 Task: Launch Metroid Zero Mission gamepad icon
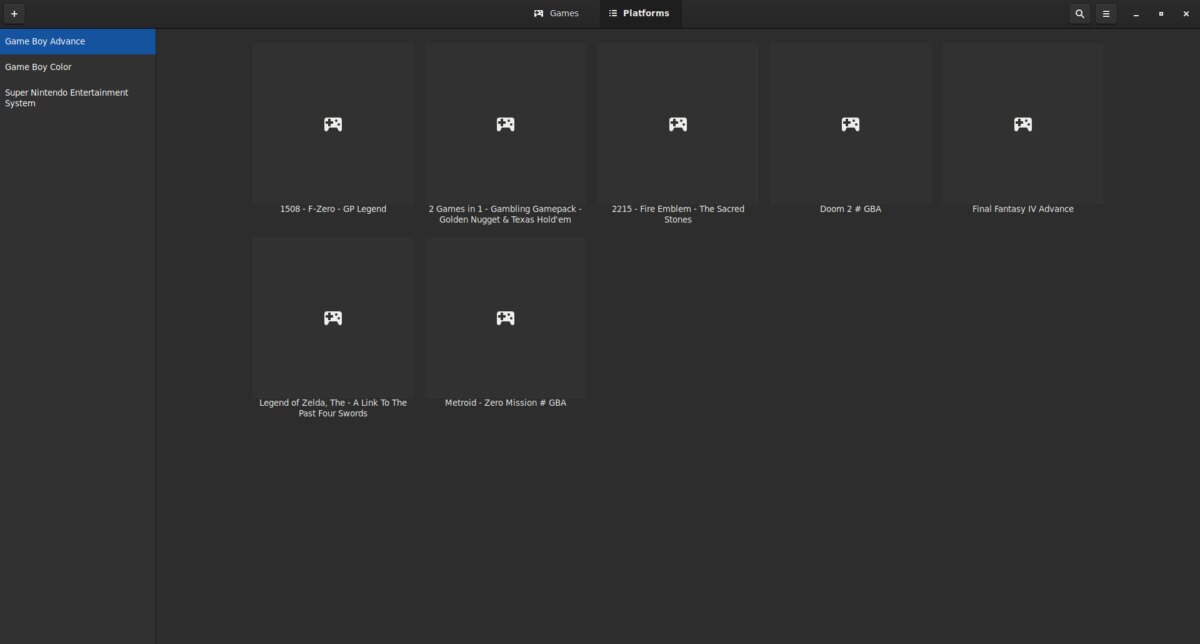point(505,318)
